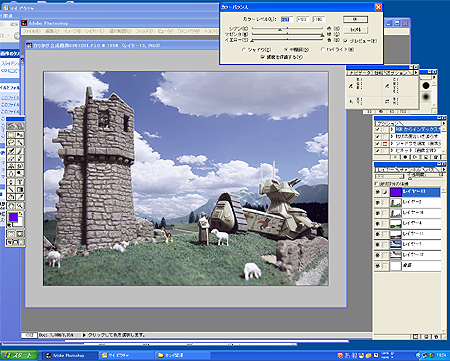Select the Hand pan tool

[x=11, y=206]
